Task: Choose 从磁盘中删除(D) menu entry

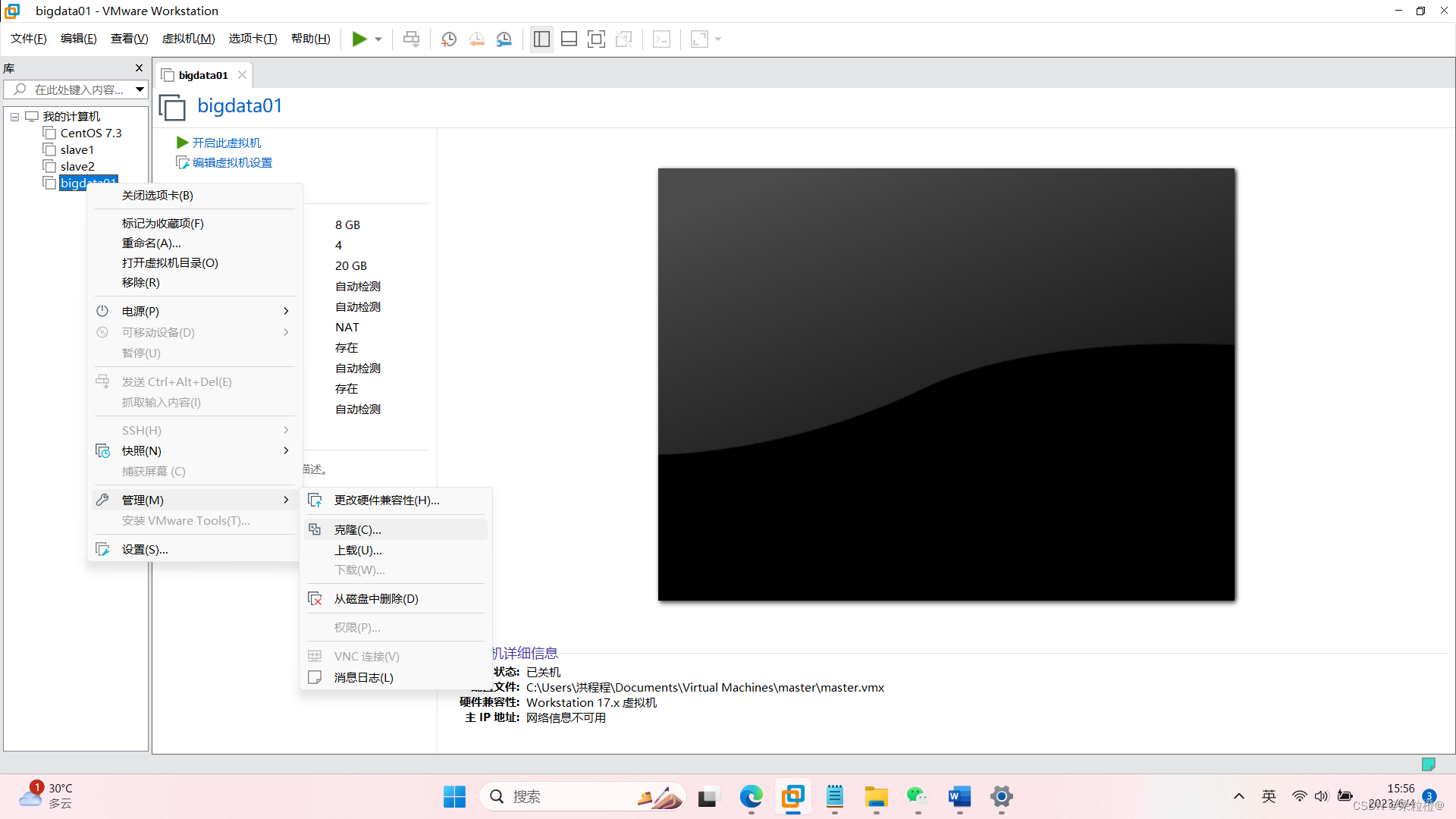Action: 376,598
